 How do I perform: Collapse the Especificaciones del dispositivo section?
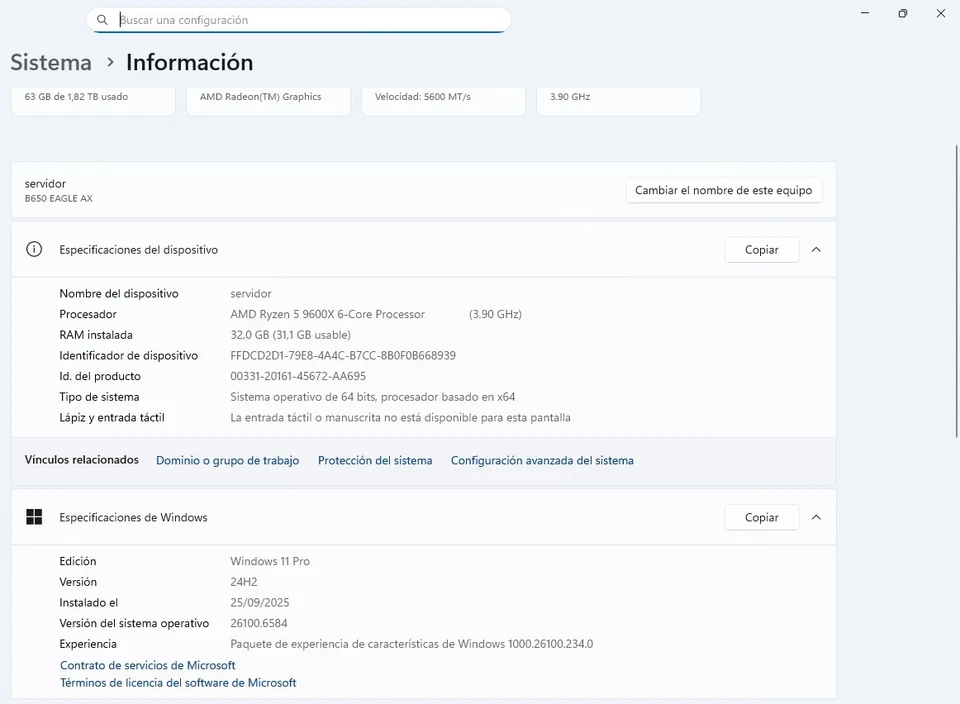pyautogui.click(x=816, y=250)
